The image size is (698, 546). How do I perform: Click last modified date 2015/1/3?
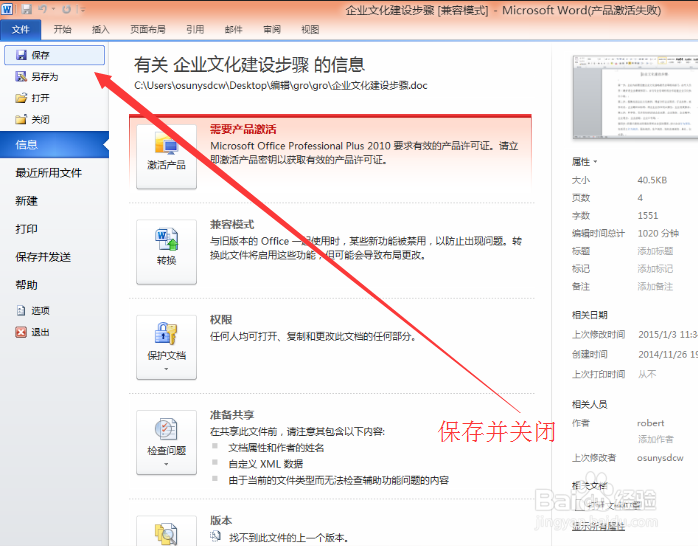[667, 335]
